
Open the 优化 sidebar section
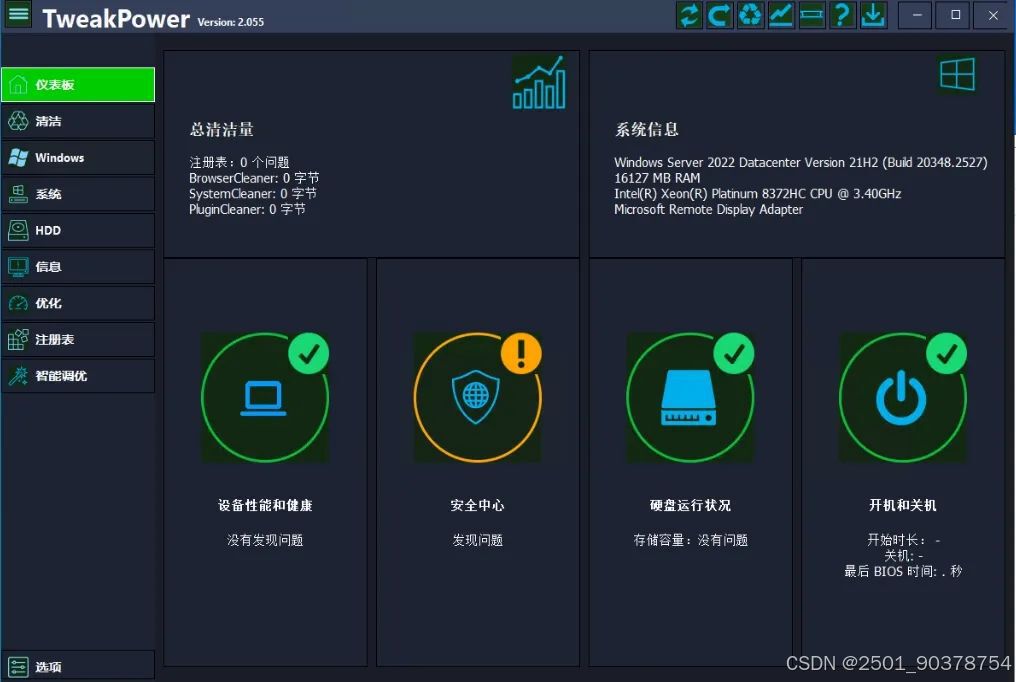pos(78,302)
